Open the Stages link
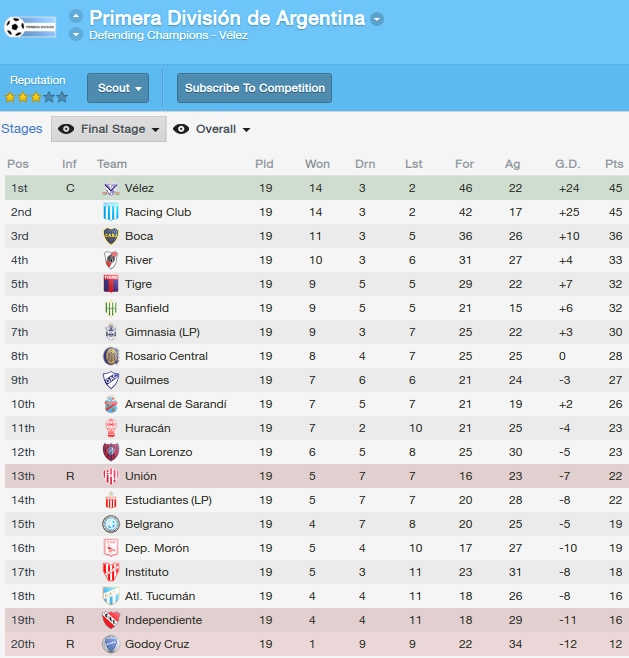629x658 pixels. click(x=22, y=128)
